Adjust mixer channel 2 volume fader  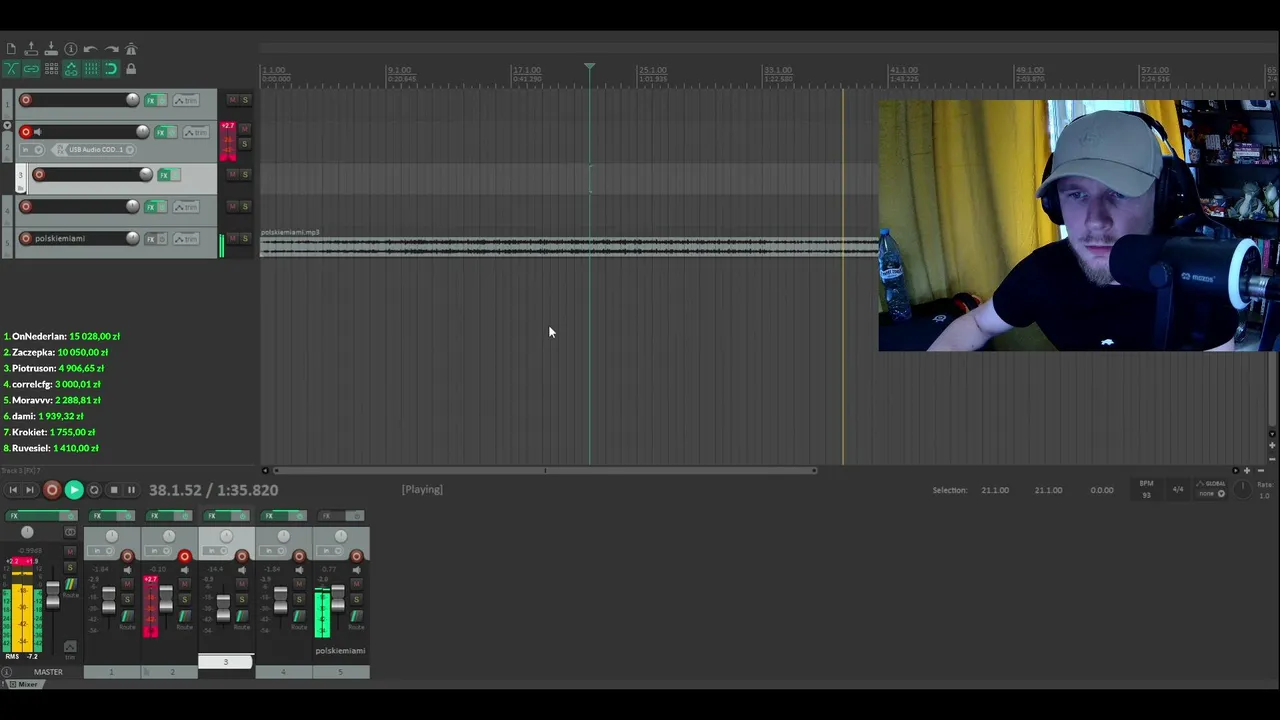pyautogui.click(x=166, y=598)
